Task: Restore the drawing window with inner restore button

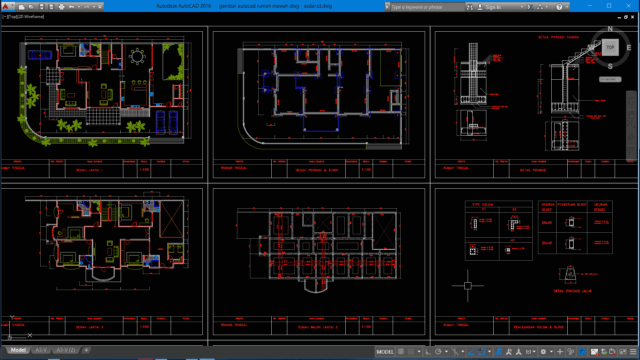Action: click(x=626, y=17)
